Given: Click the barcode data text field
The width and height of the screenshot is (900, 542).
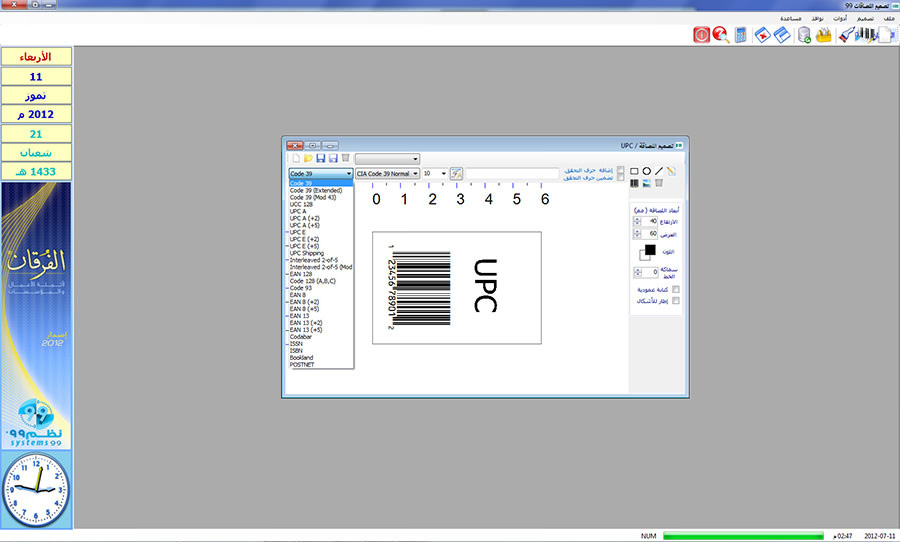Looking at the screenshot, I should [x=512, y=173].
